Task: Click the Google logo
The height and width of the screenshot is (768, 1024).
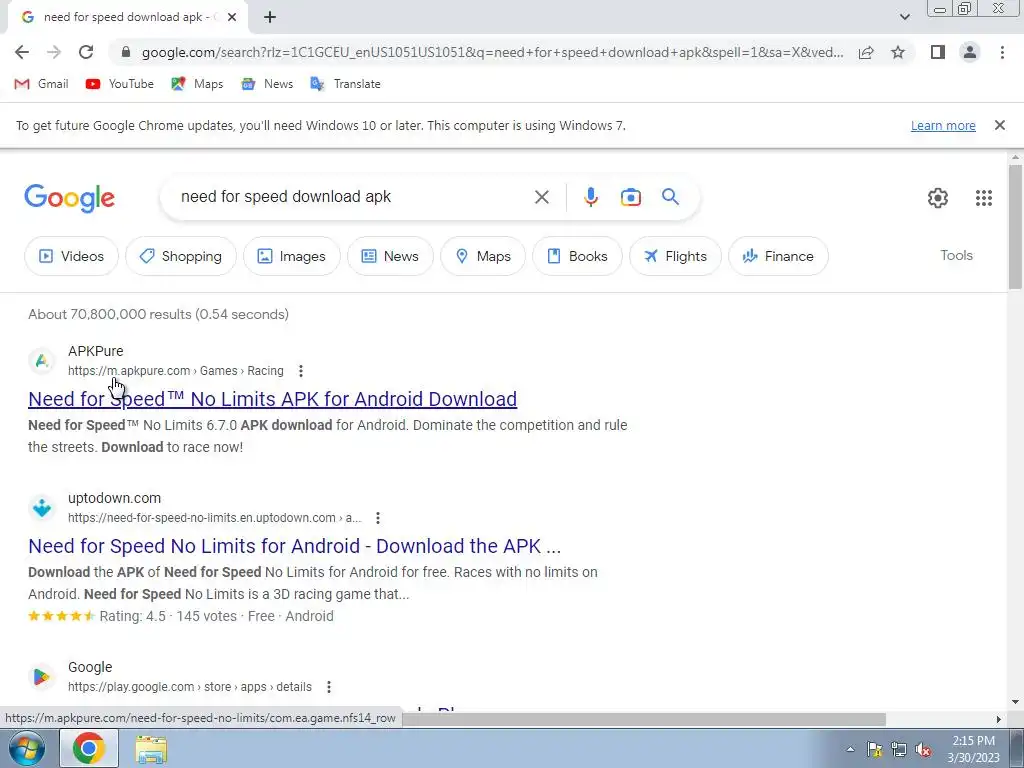Action: 69,197
